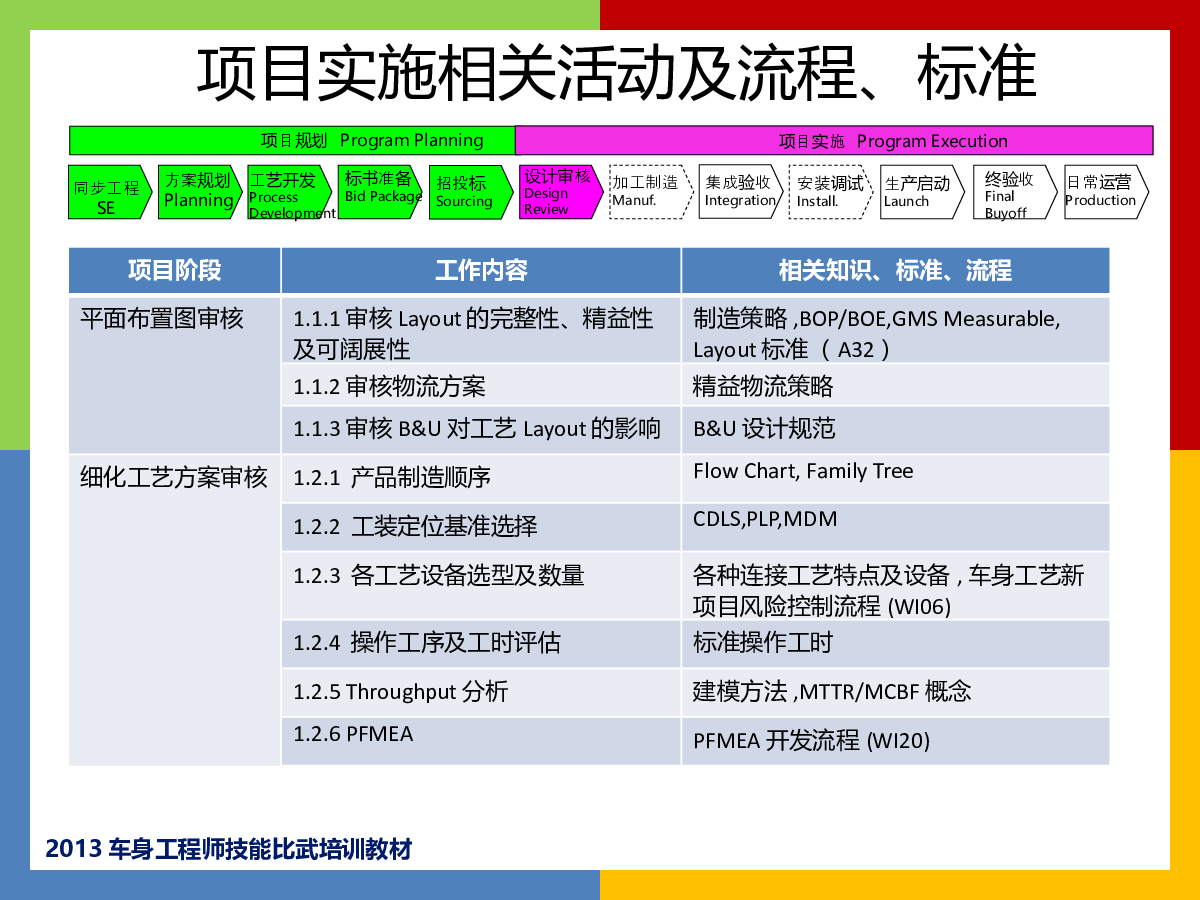Select the 生产启动 Launch chevron
Screen dimensions: 1200x900
click(920, 192)
